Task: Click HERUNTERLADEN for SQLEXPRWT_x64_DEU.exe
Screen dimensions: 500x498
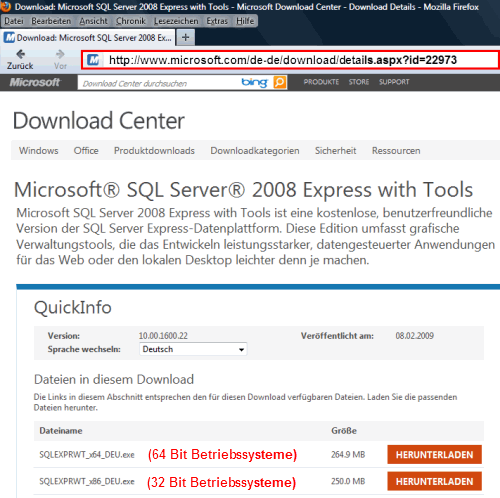Action: coord(434,455)
